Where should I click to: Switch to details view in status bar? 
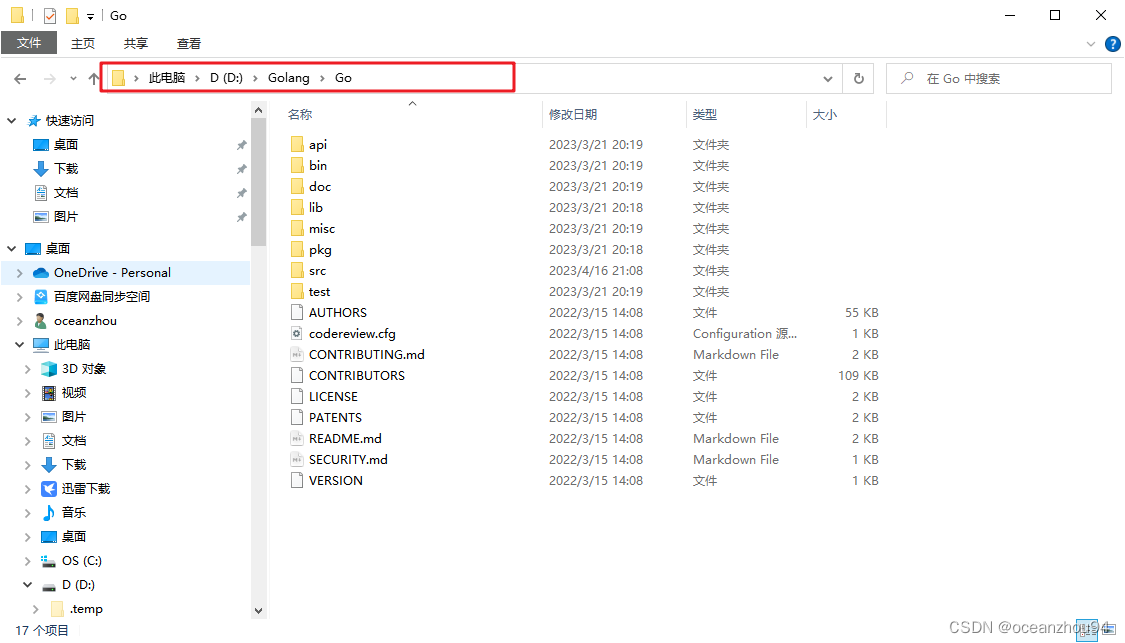click(x=1087, y=631)
